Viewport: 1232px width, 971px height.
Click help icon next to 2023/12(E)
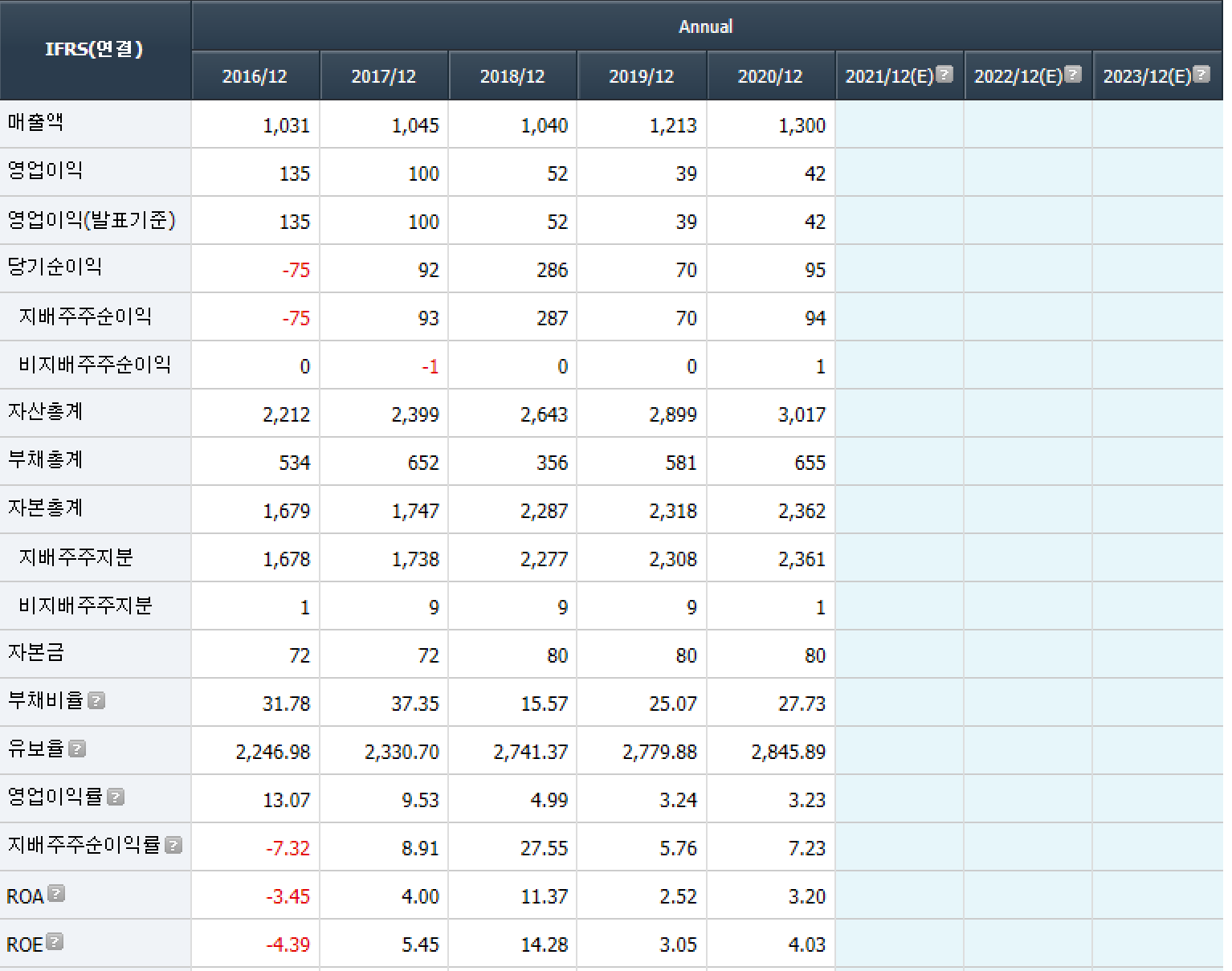1201,75
